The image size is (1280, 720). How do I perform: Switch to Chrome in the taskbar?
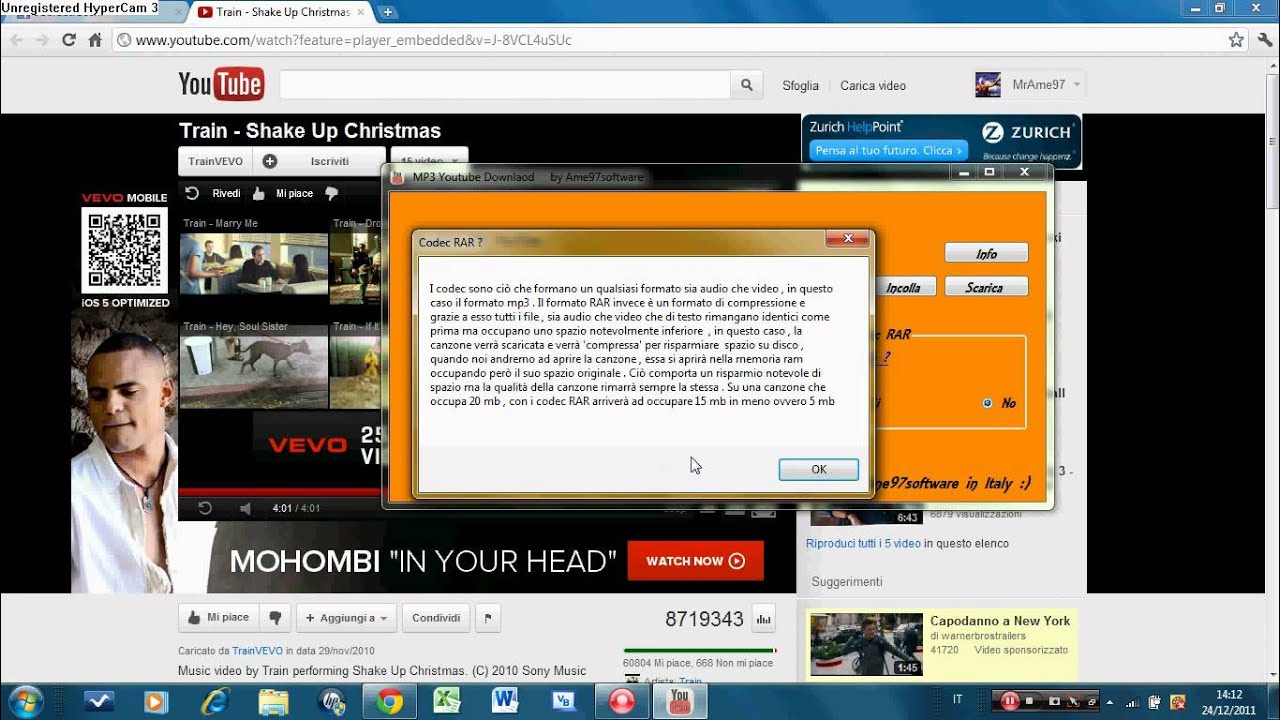click(x=390, y=702)
